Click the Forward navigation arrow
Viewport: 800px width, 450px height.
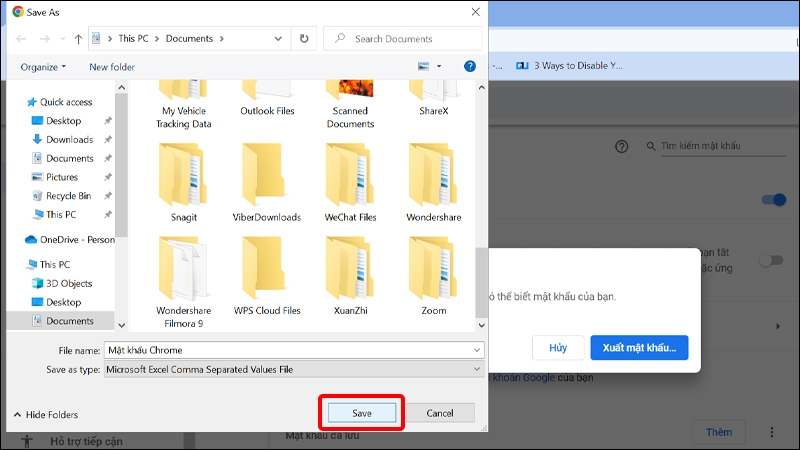click(45, 39)
